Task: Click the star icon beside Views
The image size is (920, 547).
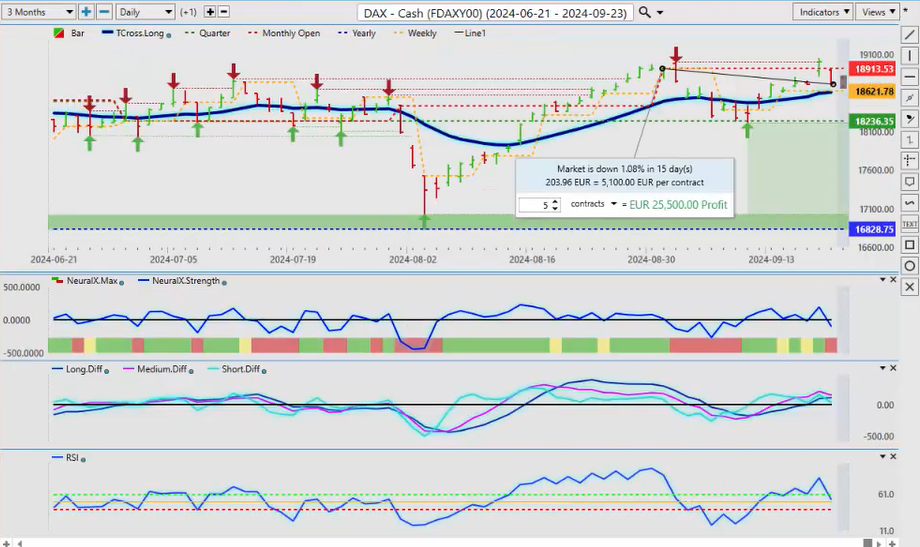Action: 906,12
